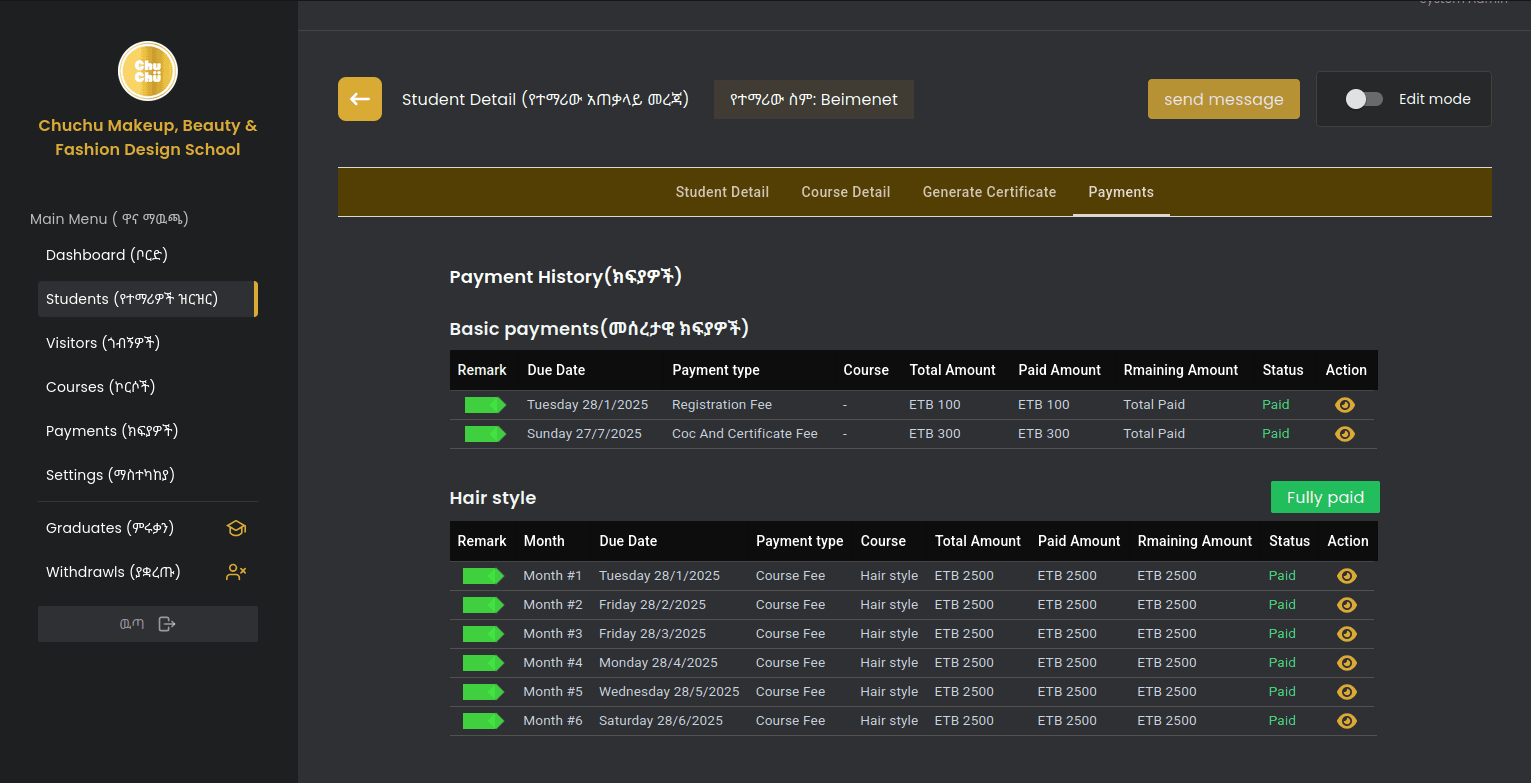View Month #6 payment eye icon
Image resolution: width=1531 pixels, height=783 pixels.
pyautogui.click(x=1347, y=721)
